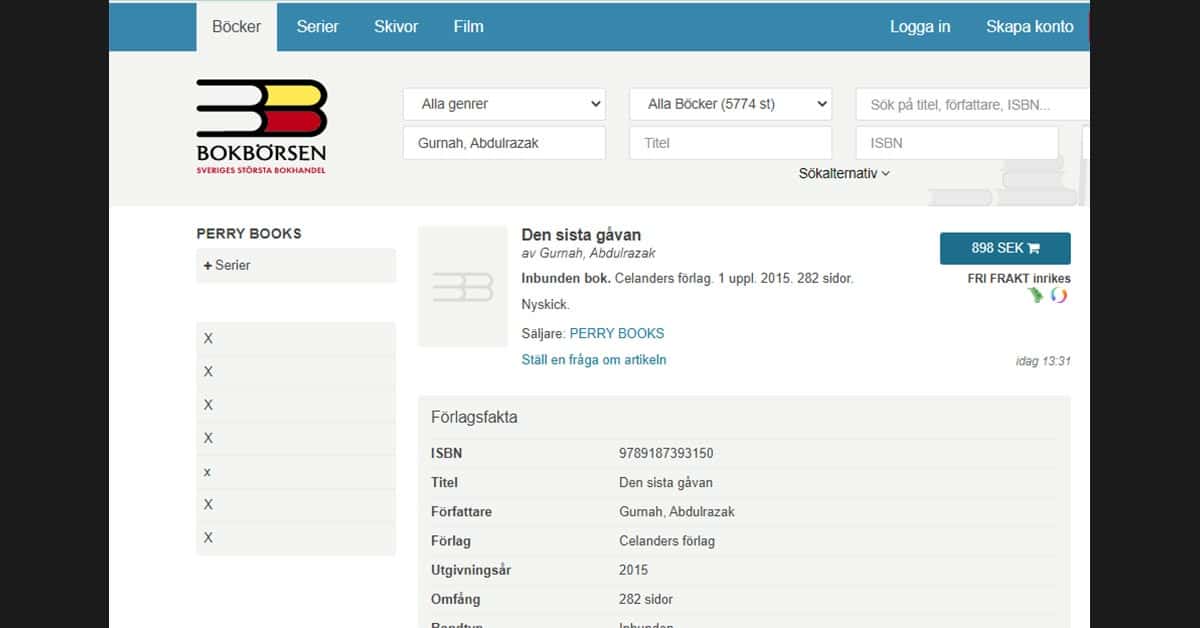Go to the Film tab
This screenshot has height=628, width=1200.
click(x=468, y=27)
